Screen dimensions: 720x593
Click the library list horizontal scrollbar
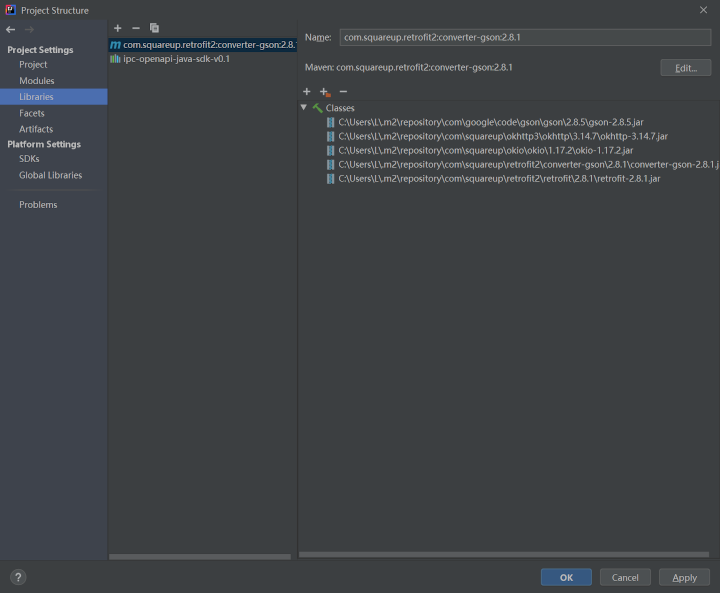[200, 557]
